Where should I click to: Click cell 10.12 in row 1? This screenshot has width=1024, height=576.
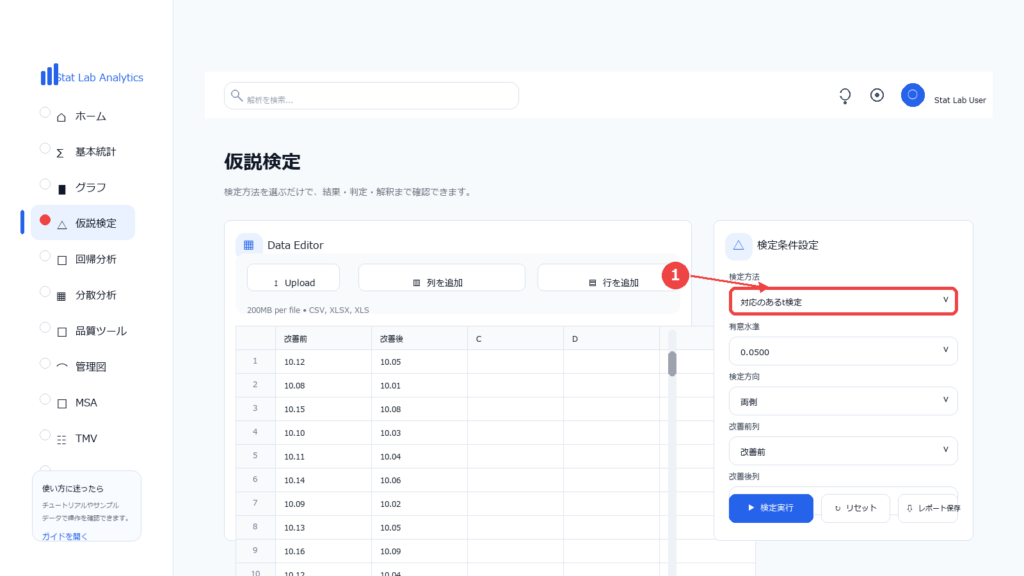[323, 362]
